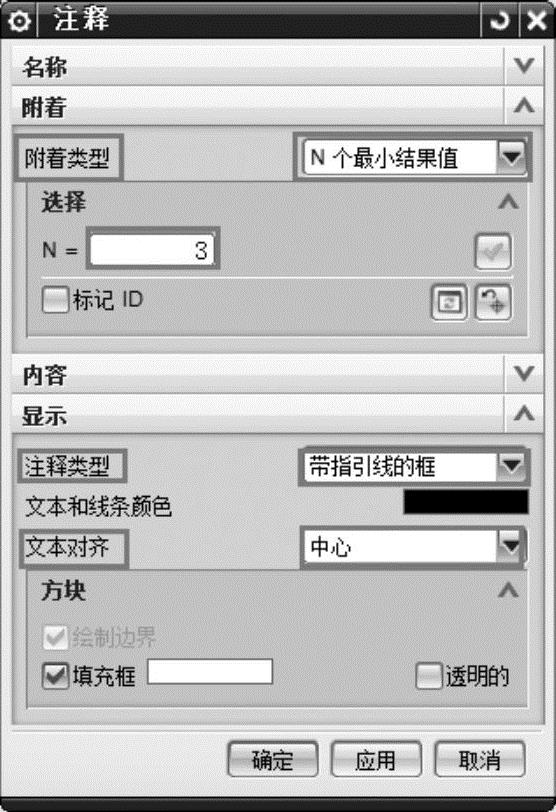Uncheck the 填充框 checkbox

(x=55, y=676)
